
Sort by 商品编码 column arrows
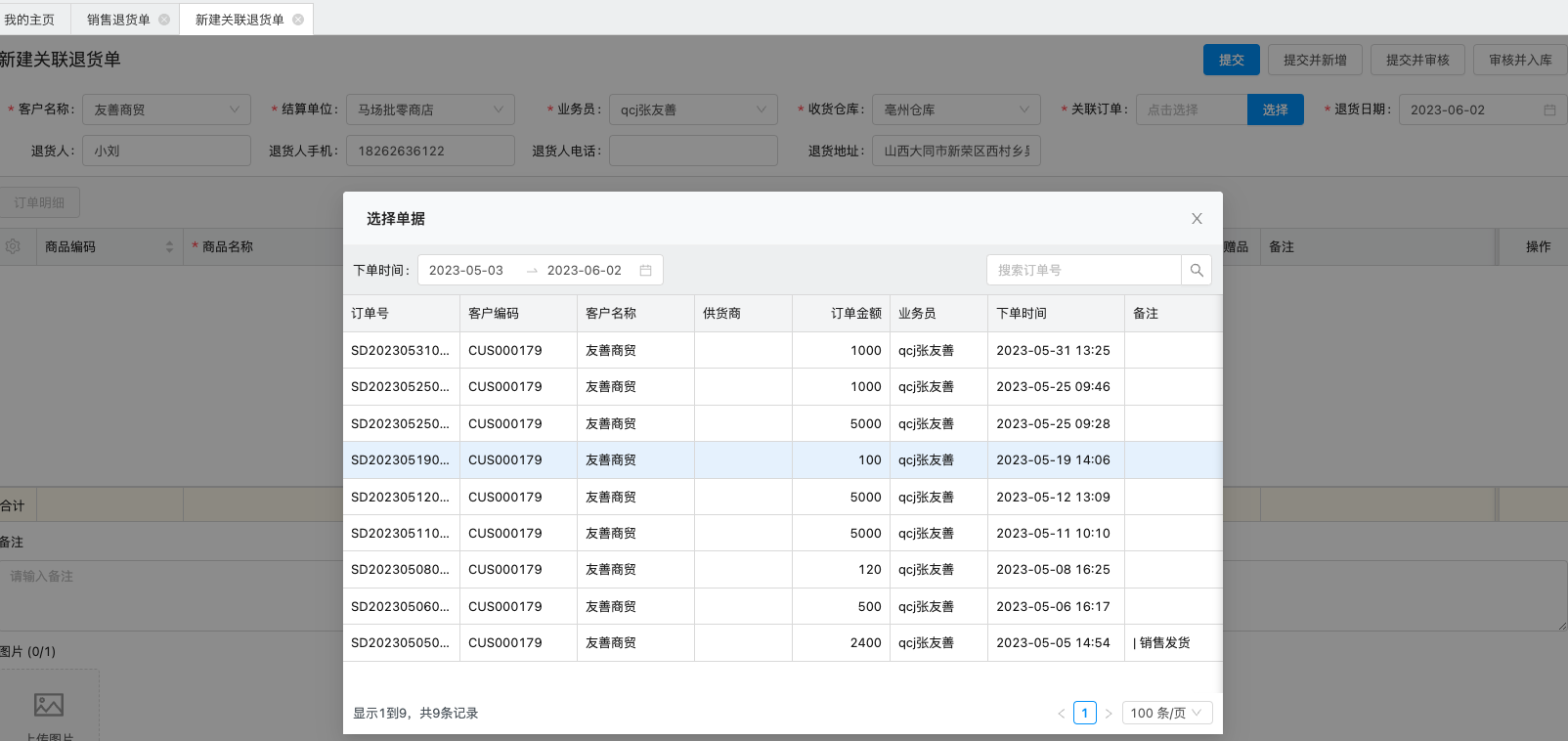coord(169,246)
